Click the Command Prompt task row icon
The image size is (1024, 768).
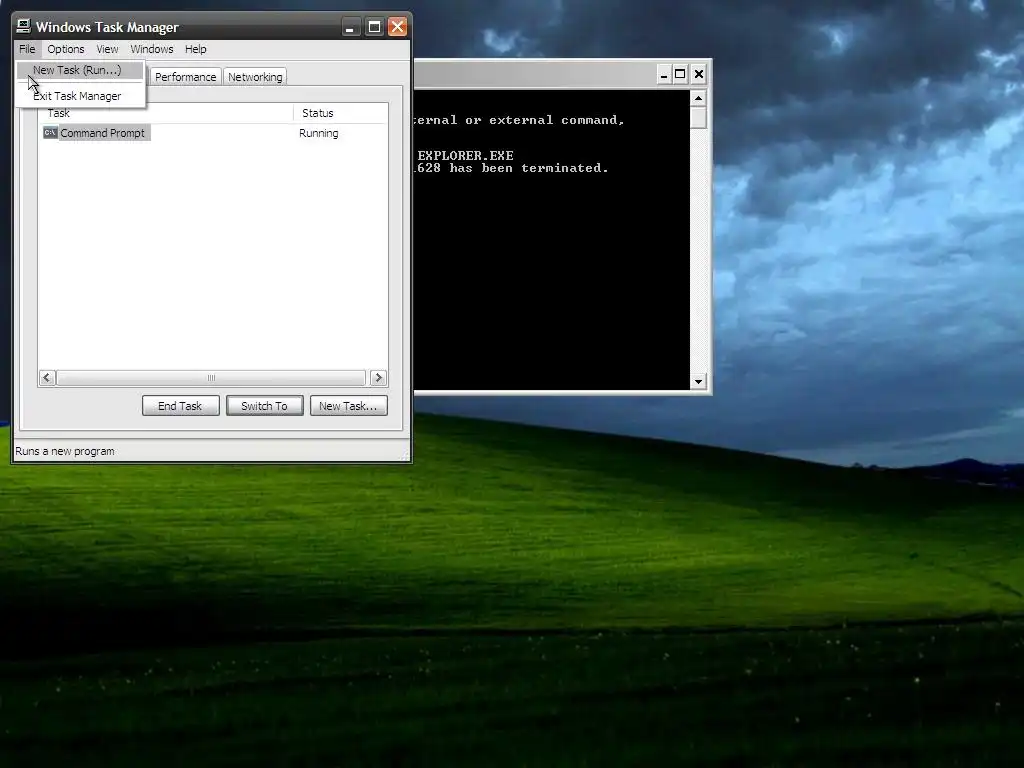tap(50, 133)
